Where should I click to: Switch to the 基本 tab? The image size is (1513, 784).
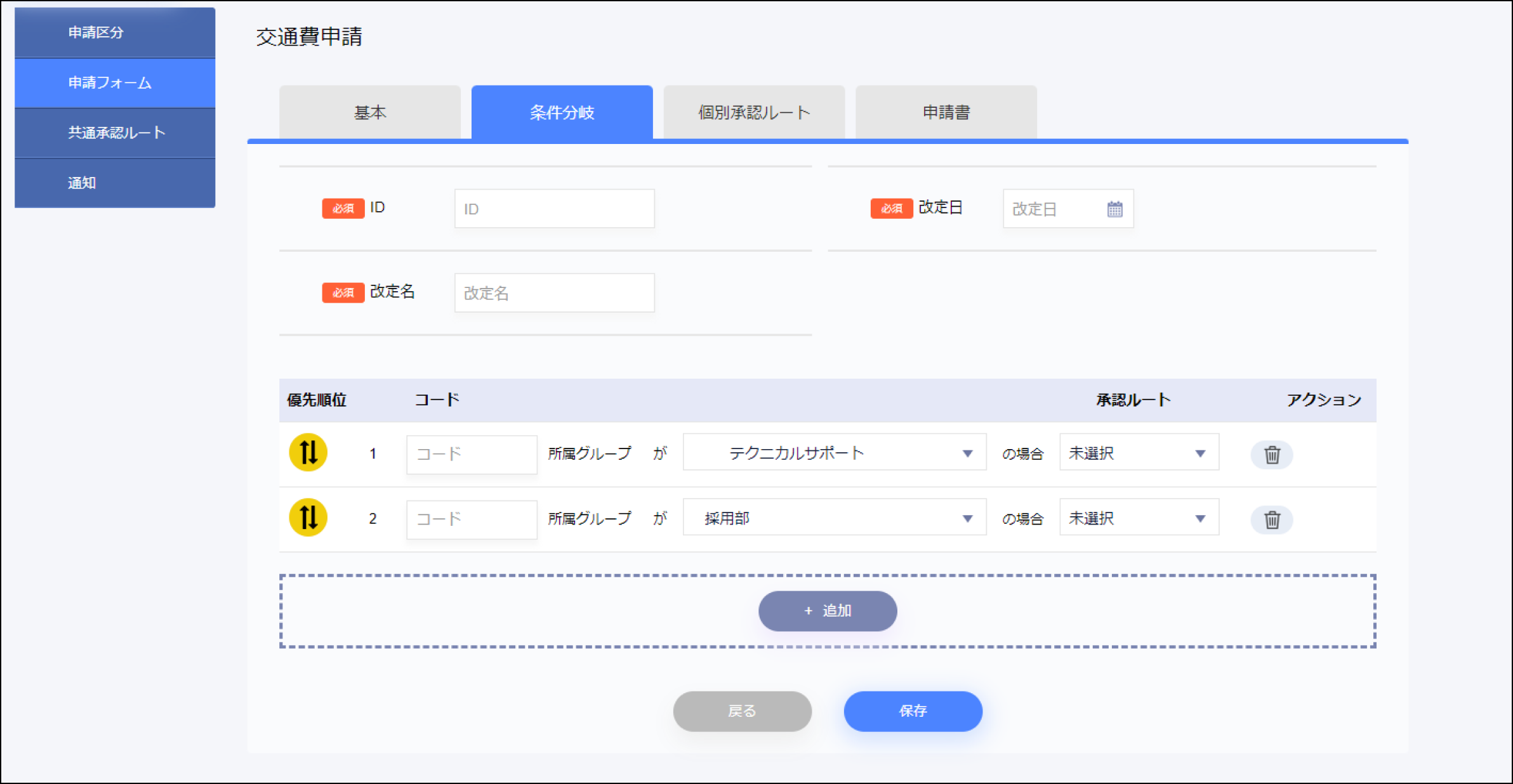pos(369,112)
